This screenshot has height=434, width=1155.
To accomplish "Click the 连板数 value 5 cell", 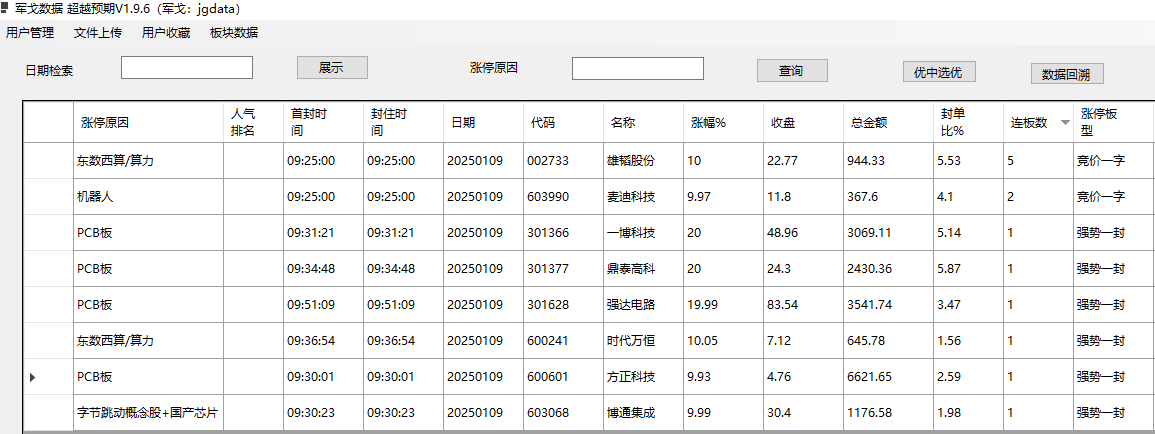I will point(1038,161).
